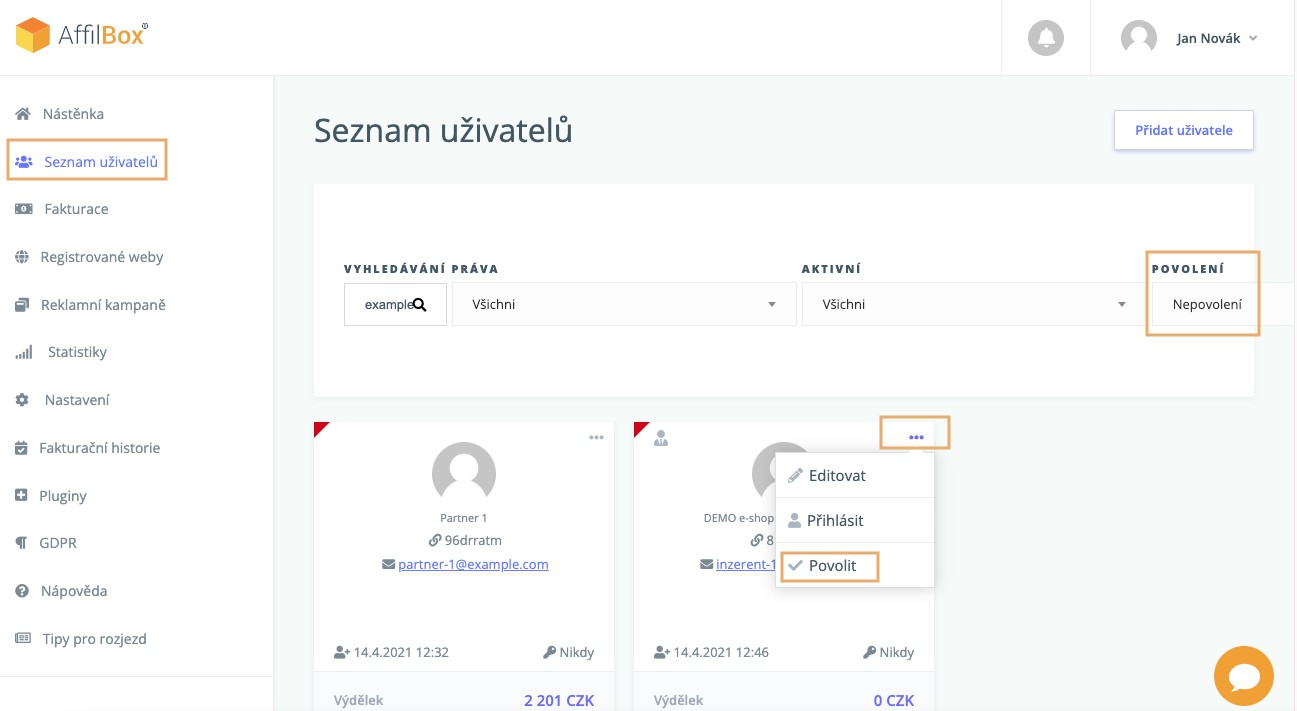Click the search magnifier icon
The height and width of the screenshot is (711, 1297).
420,305
